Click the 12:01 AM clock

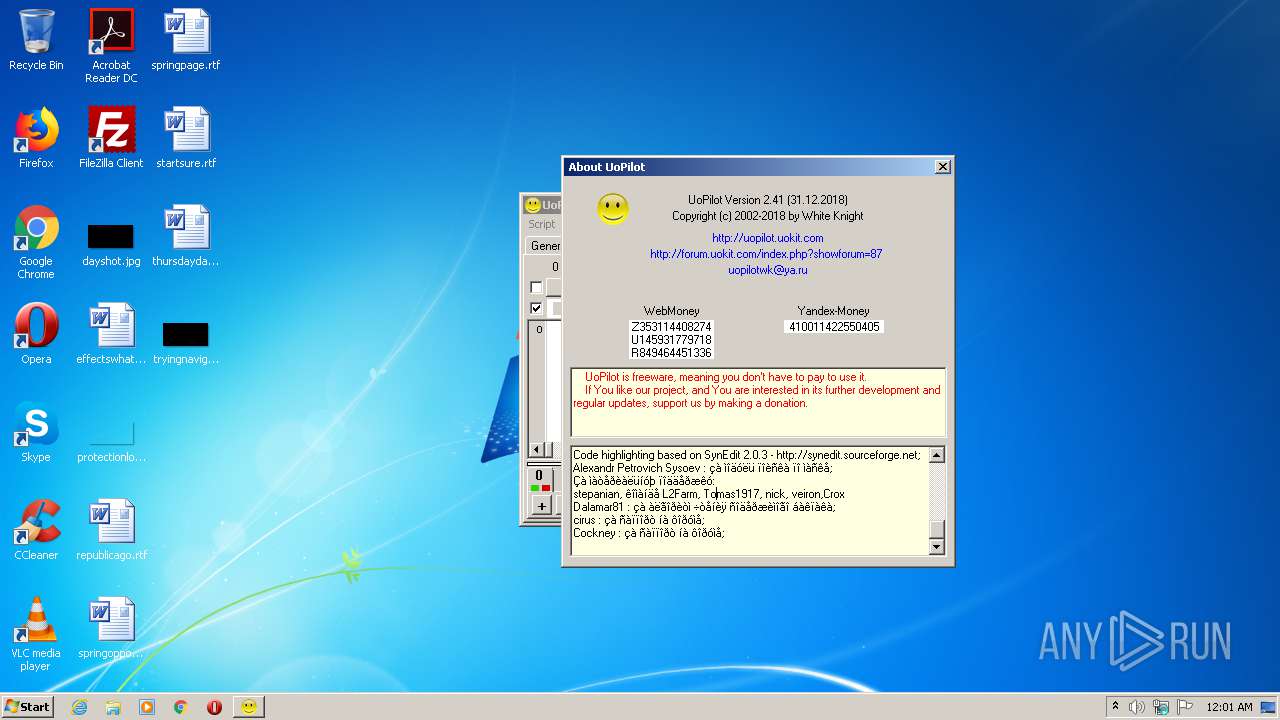(x=1229, y=707)
